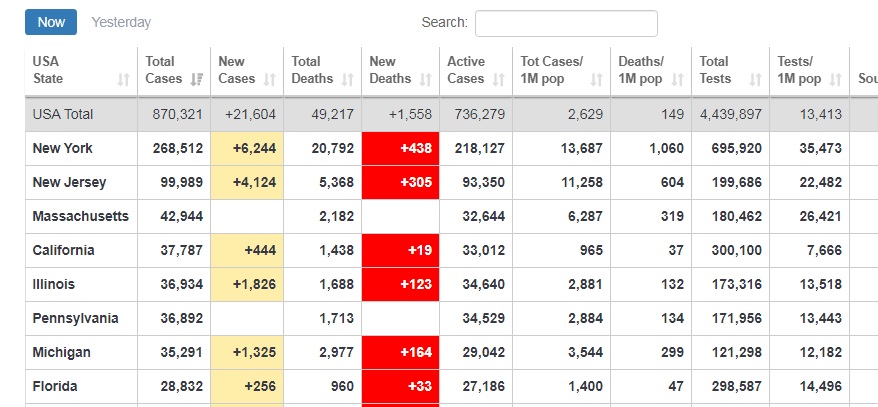
Task: Select Florida total tests 298,587
Action: 736,386
